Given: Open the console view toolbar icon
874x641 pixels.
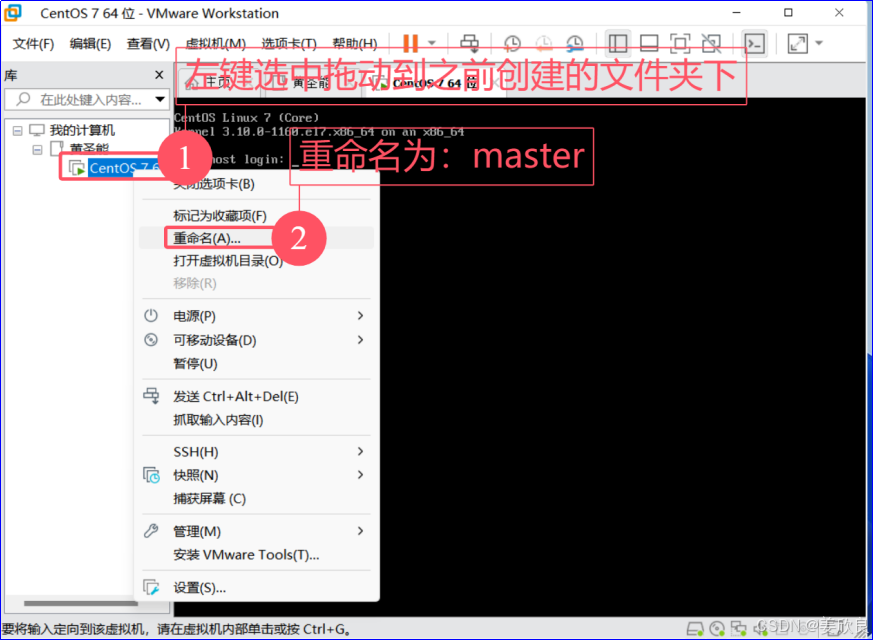Looking at the screenshot, I should pos(755,43).
